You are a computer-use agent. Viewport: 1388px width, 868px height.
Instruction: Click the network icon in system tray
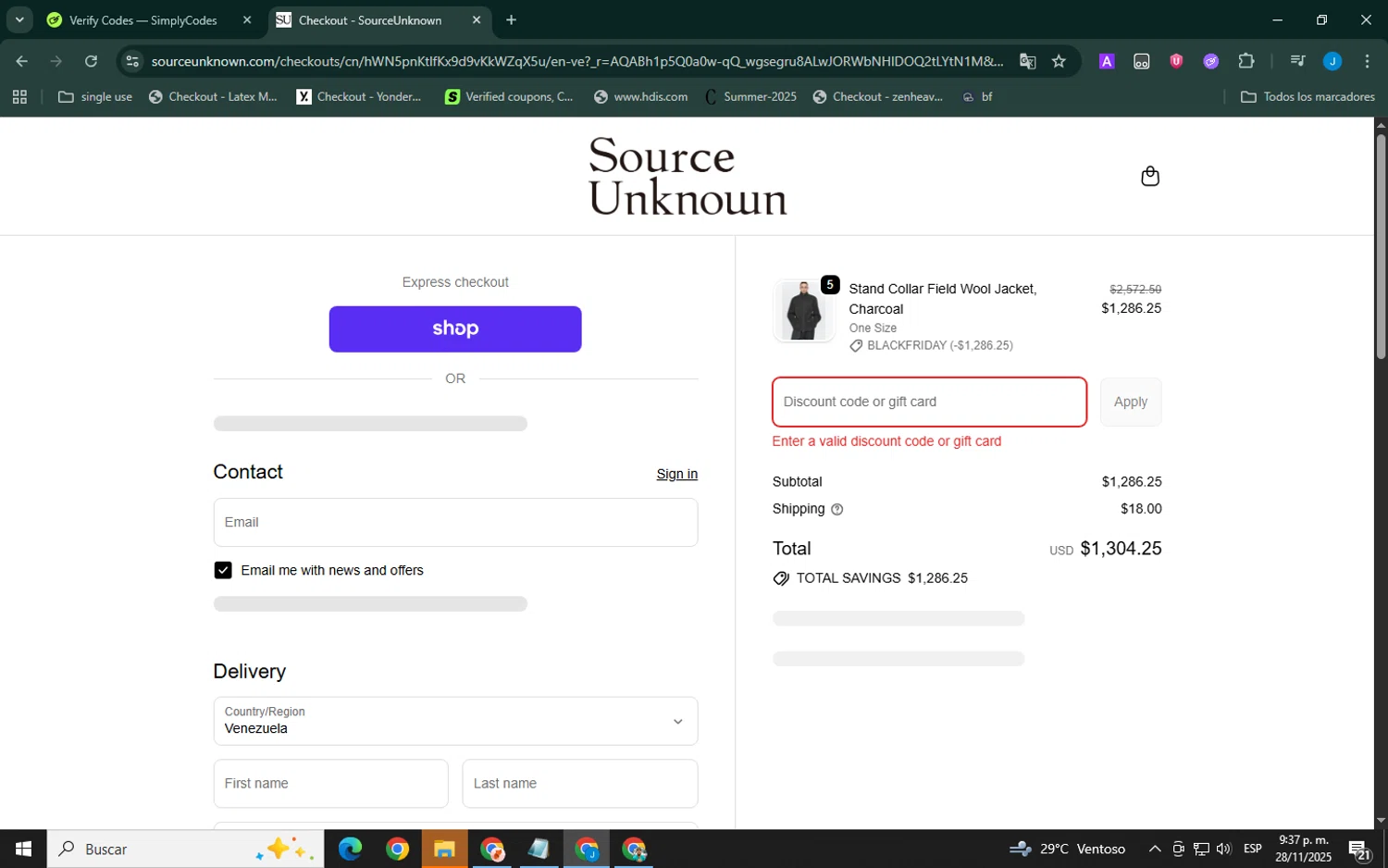tap(1201, 849)
